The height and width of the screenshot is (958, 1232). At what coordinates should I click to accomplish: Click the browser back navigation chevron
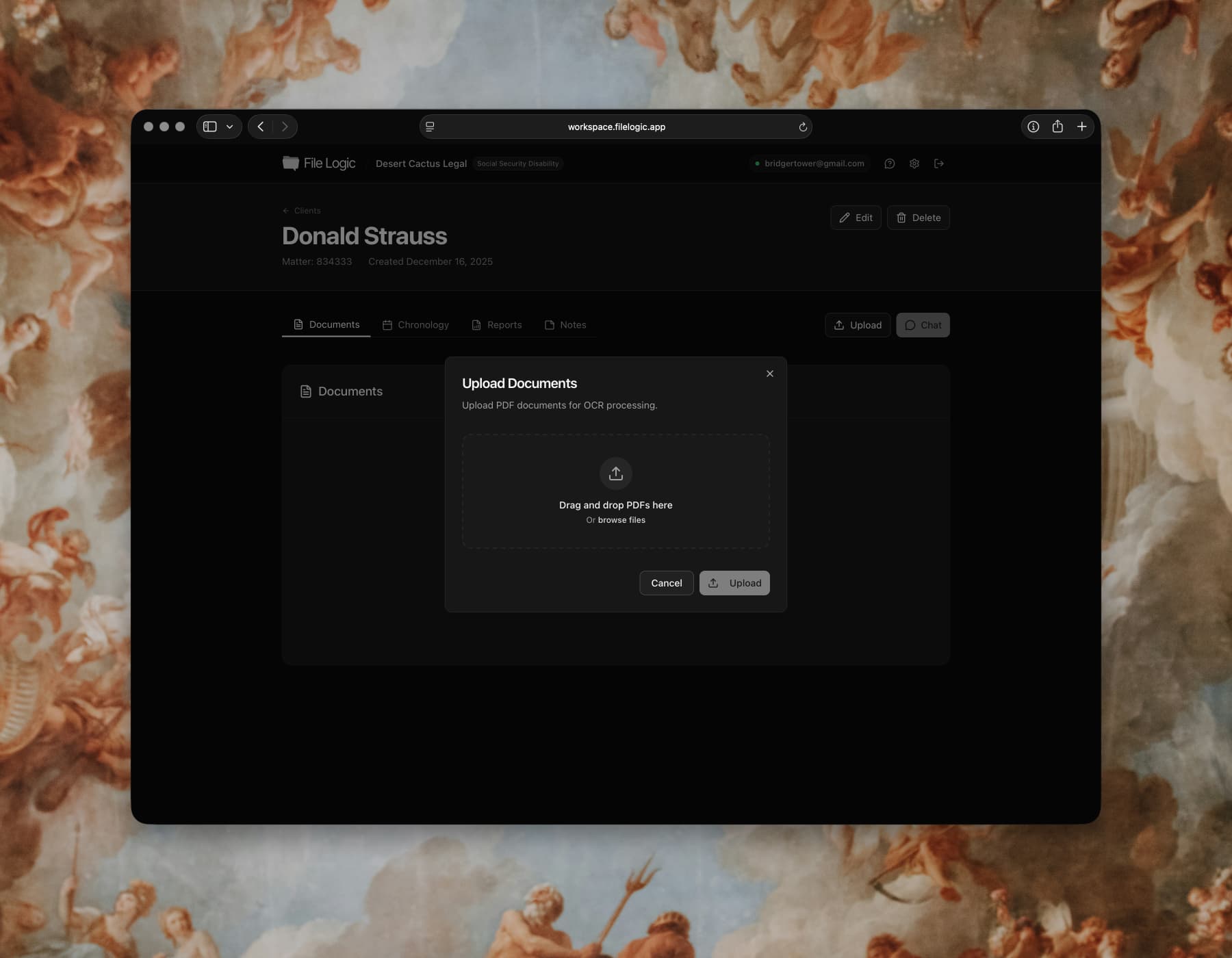(x=261, y=127)
